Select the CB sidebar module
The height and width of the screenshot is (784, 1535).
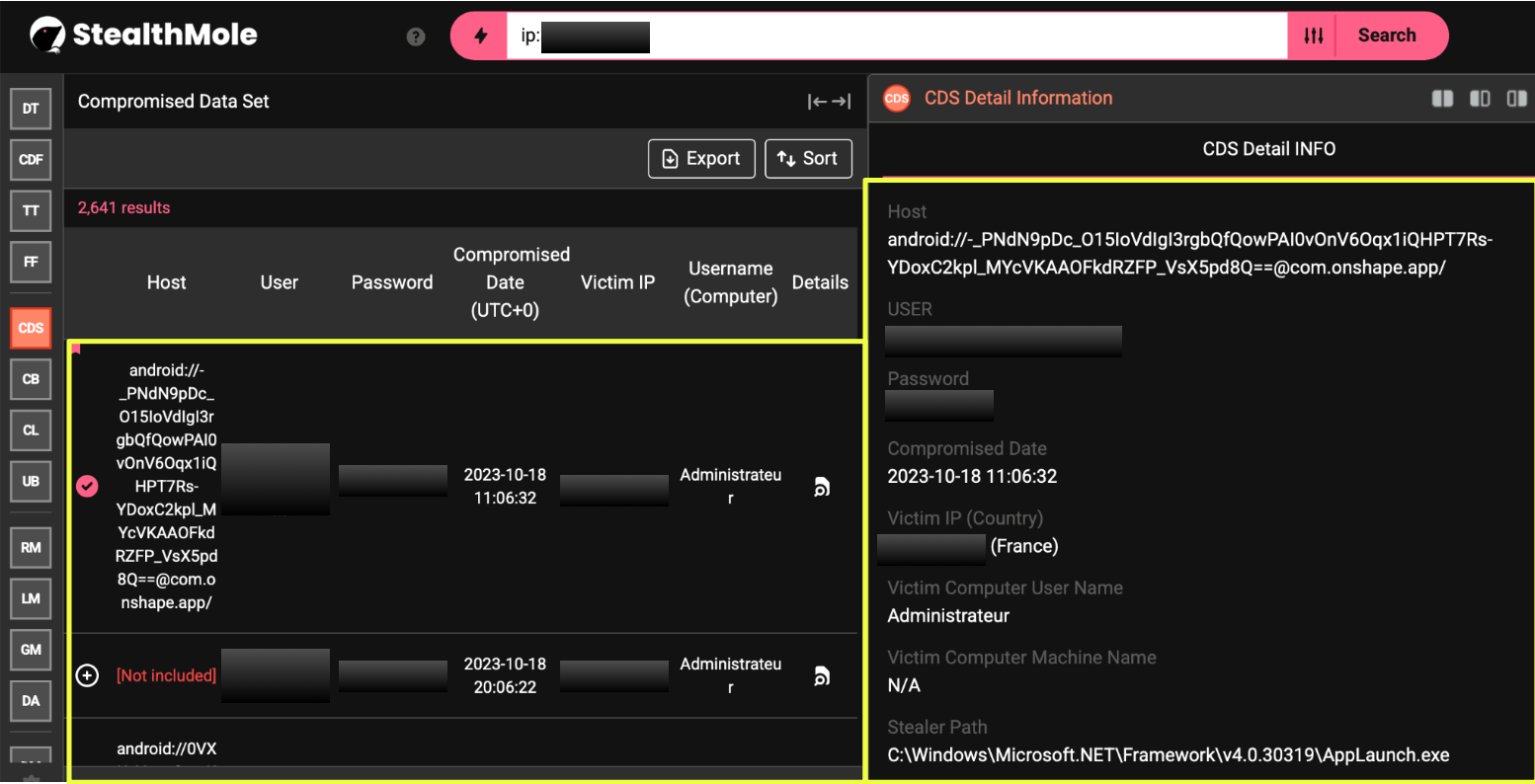point(31,379)
